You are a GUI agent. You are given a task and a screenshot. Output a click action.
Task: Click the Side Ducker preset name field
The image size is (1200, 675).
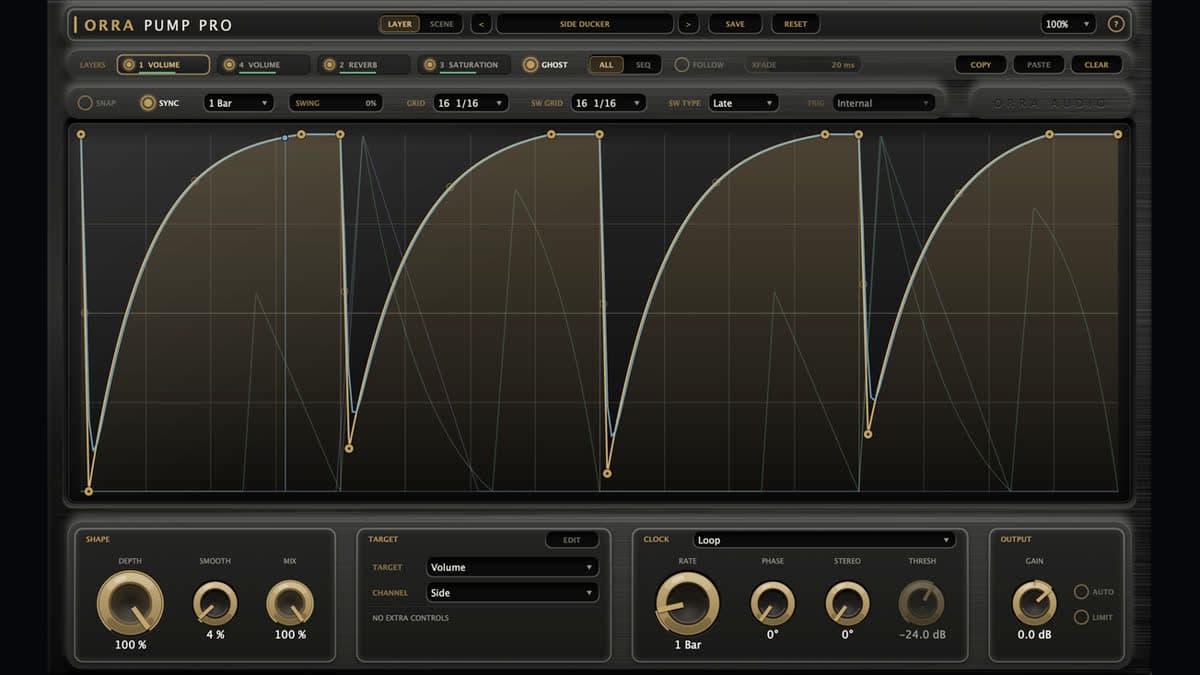click(585, 24)
